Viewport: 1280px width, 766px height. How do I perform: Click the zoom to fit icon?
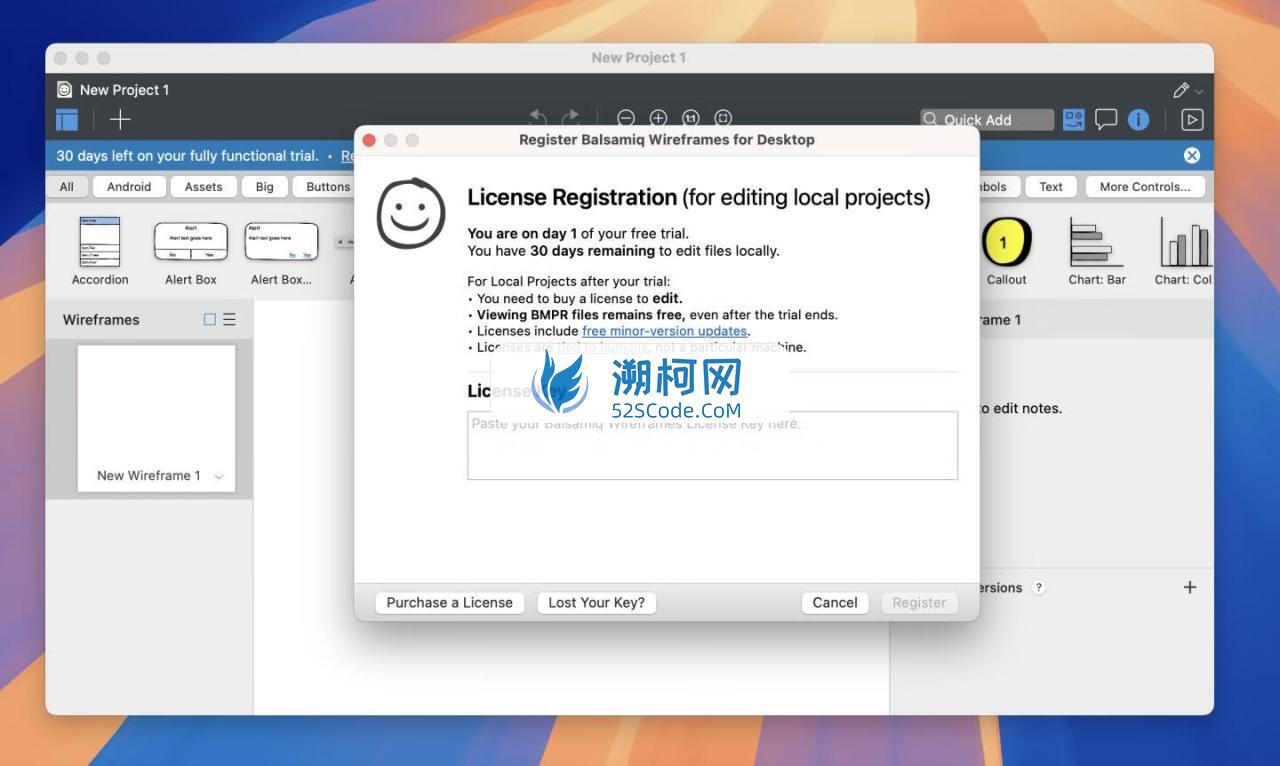coord(724,119)
